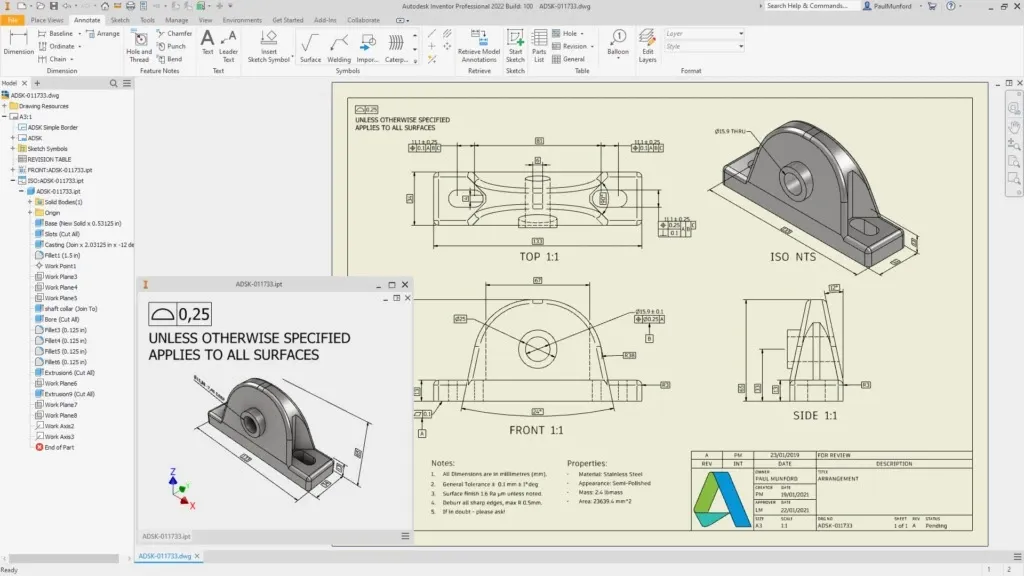Collapse the Origin folder in the model tree

click(x=30, y=212)
